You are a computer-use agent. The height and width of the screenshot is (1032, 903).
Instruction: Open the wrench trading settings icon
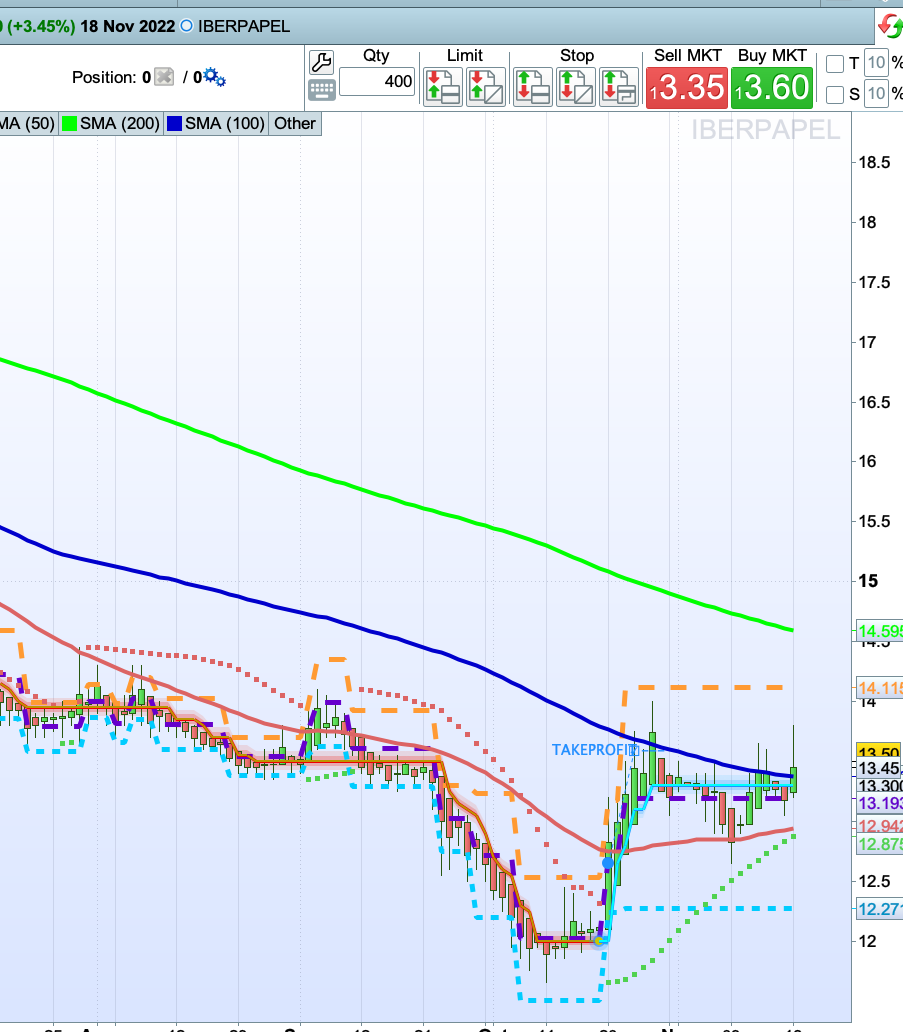pyautogui.click(x=321, y=63)
